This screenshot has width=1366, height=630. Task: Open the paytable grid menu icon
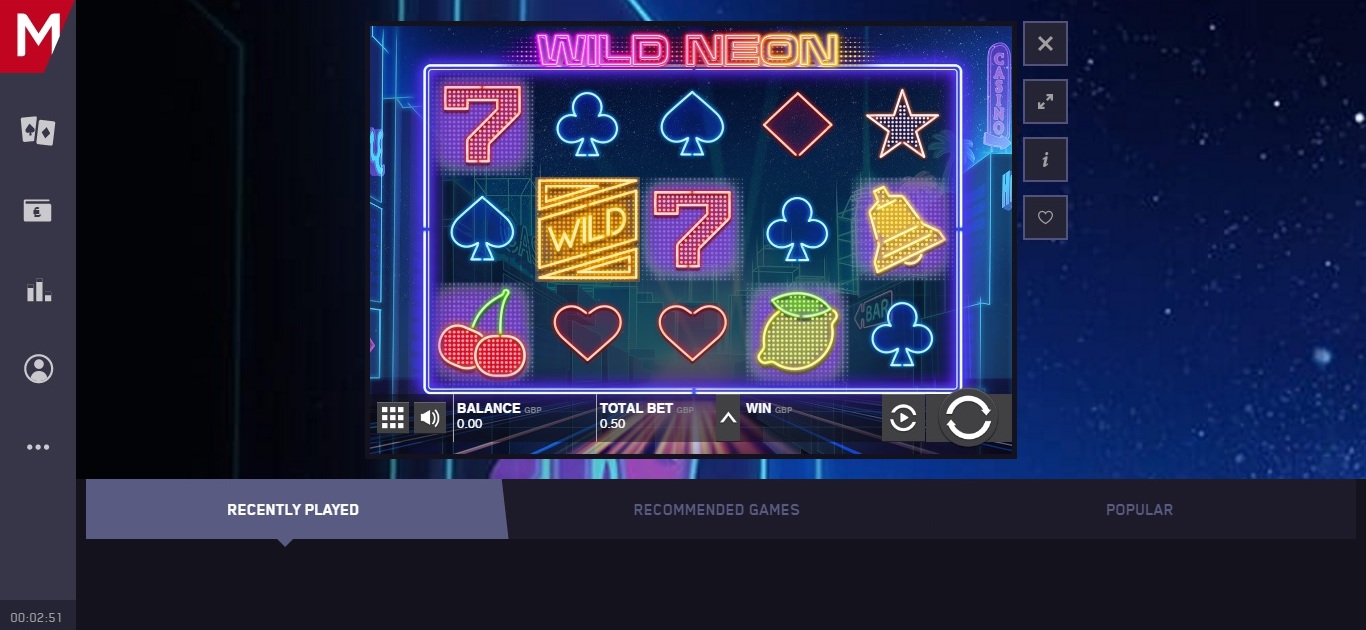point(392,418)
